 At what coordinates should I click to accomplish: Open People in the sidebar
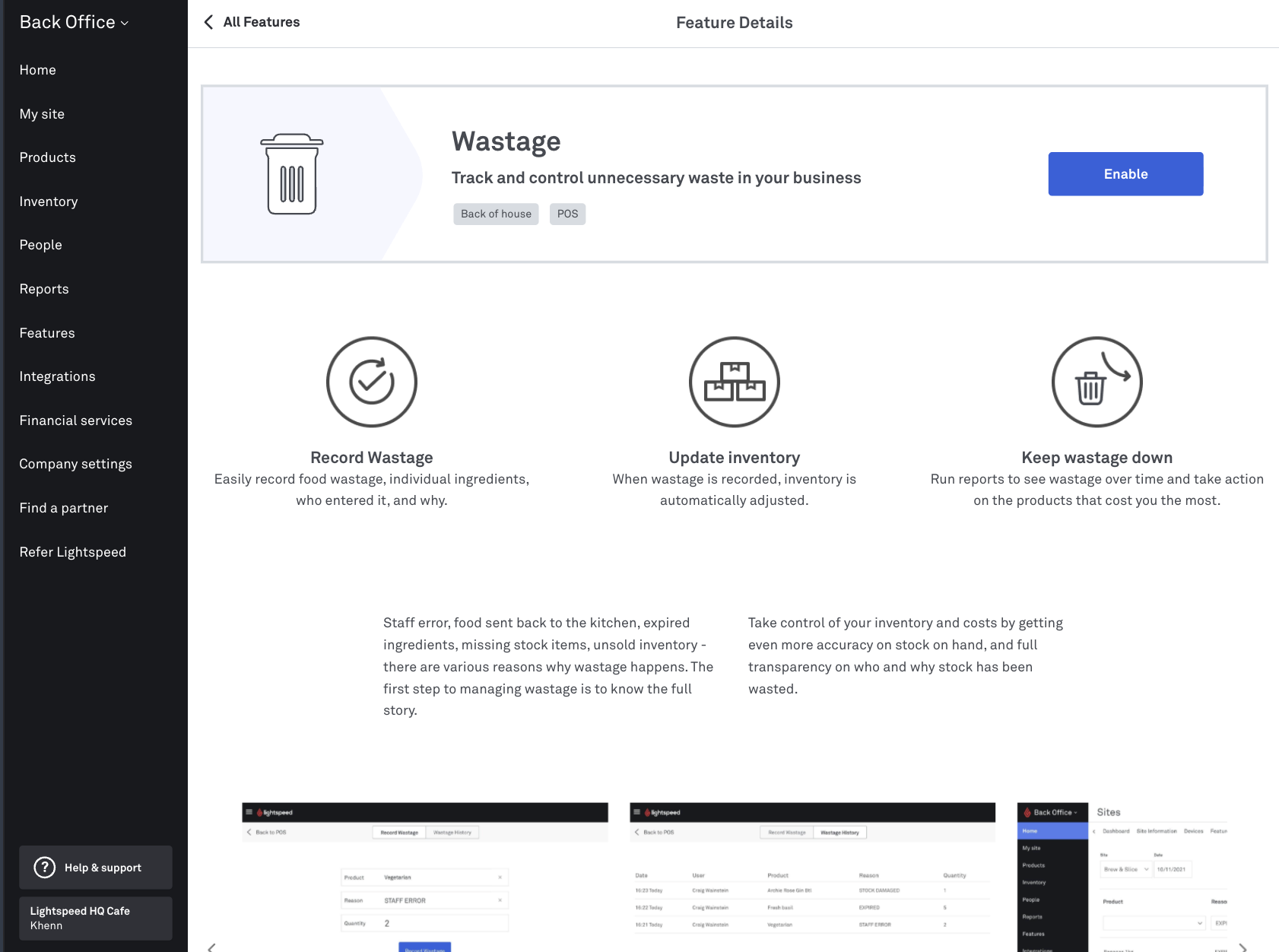click(41, 245)
